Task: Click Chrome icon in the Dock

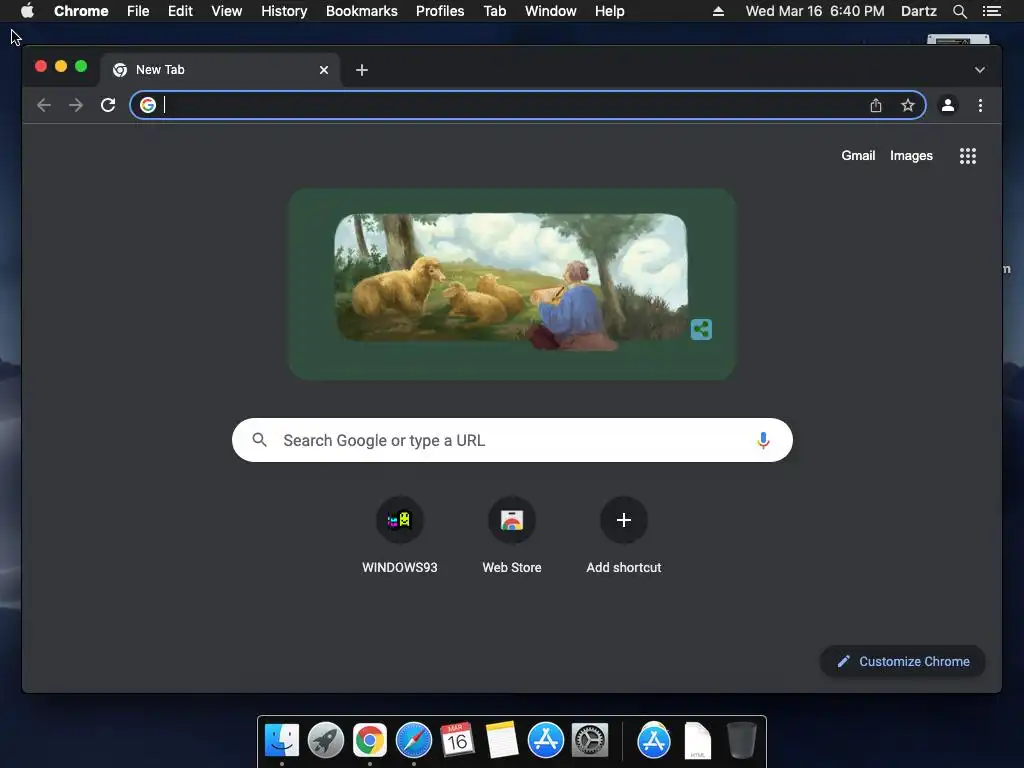Action: [x=370, y=741]
